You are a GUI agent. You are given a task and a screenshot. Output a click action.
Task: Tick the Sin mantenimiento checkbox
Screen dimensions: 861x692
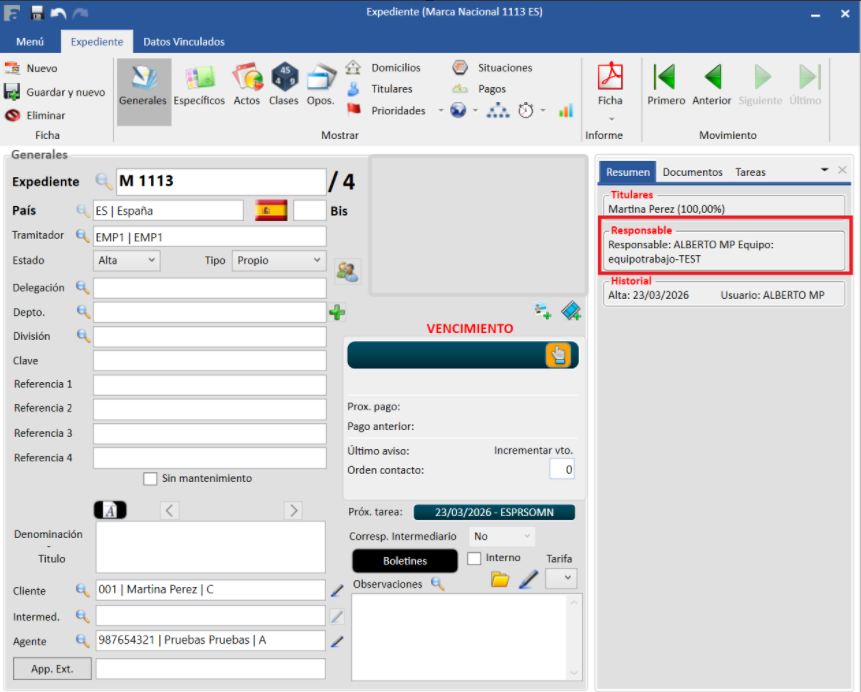(x=150, y=479)
